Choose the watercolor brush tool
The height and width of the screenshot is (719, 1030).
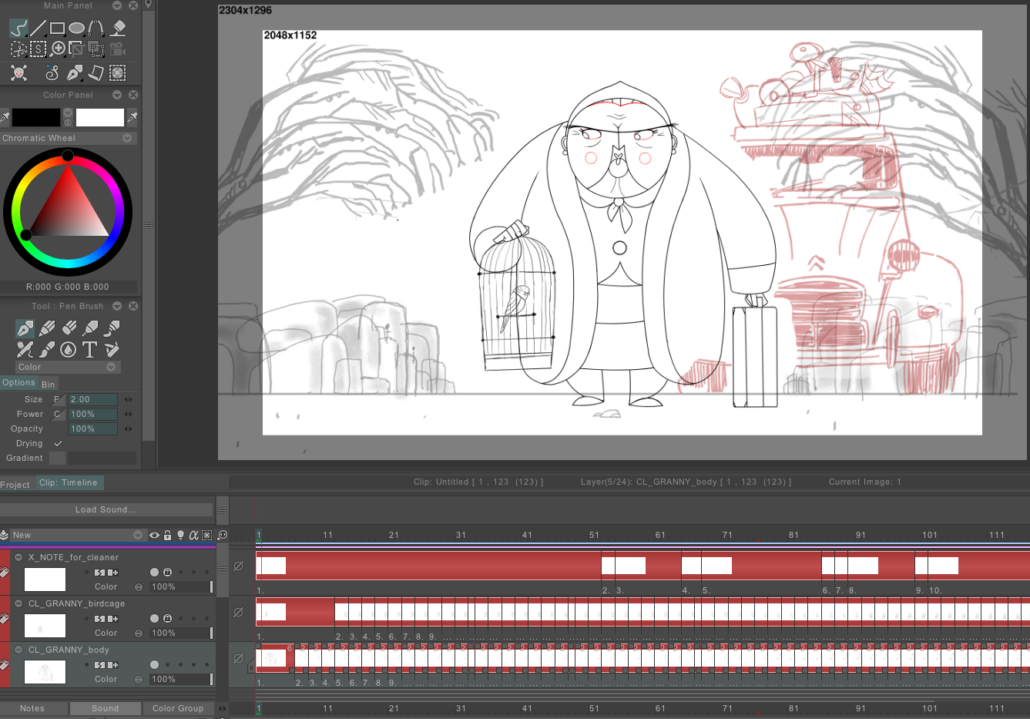click(47, 349)
